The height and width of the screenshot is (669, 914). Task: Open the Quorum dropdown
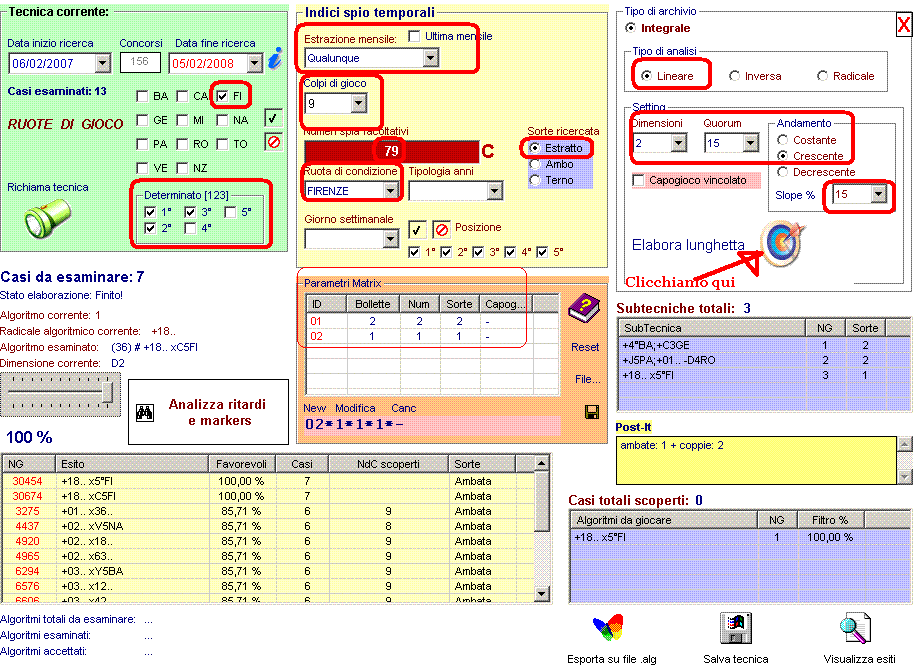click(751, 143)
